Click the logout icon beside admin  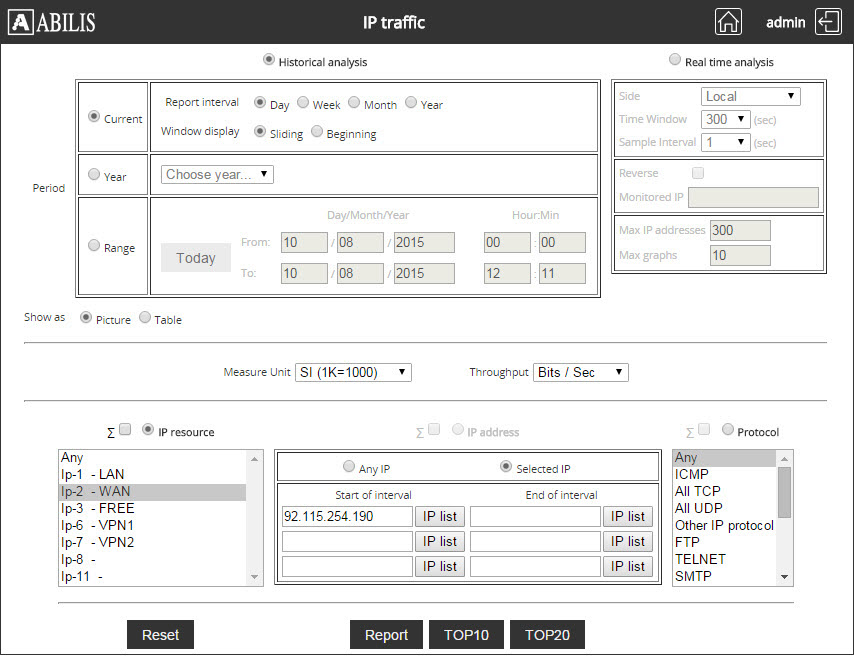click(828, 21)
